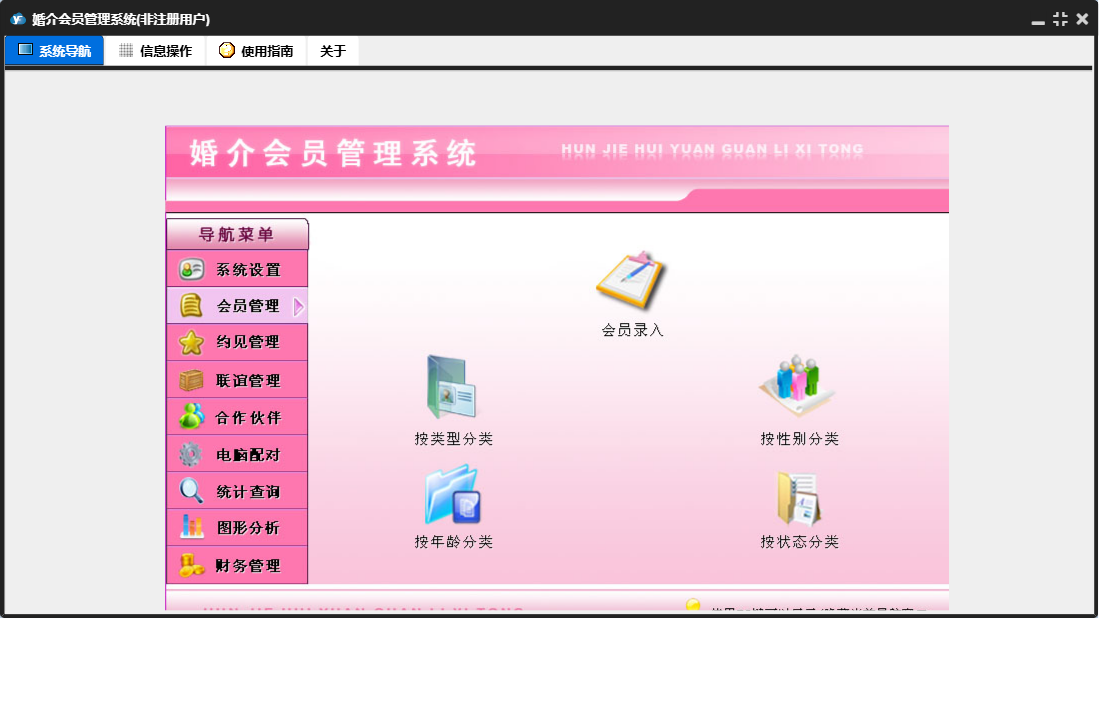The width and height of the screenshot is (1099, 723).
Task: Open the 按性别分类 people icon
Action: pos(798,386)
